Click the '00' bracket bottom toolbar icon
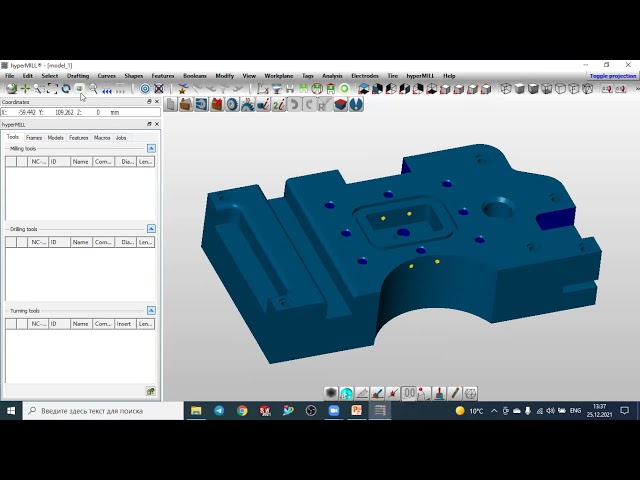Screen dimensions: 640x480 [x=409, y=393]
